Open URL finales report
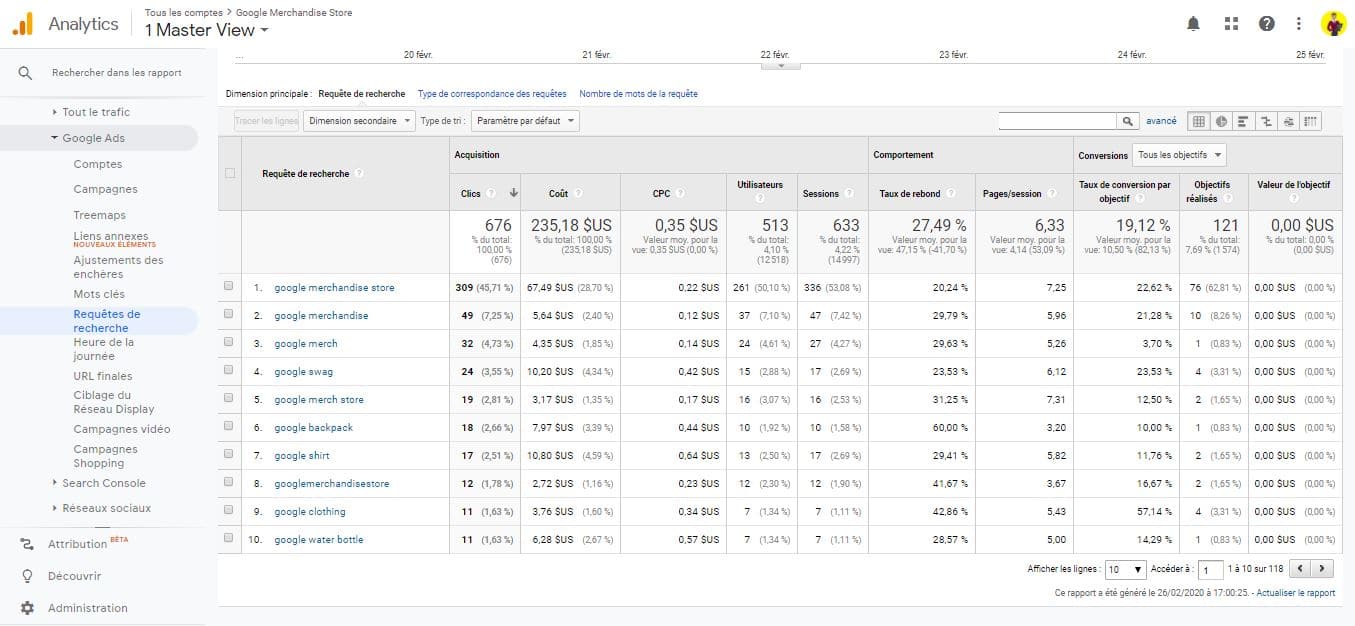Image resolution: width=1355 pixels, height=626 pixels. point(102,376)
